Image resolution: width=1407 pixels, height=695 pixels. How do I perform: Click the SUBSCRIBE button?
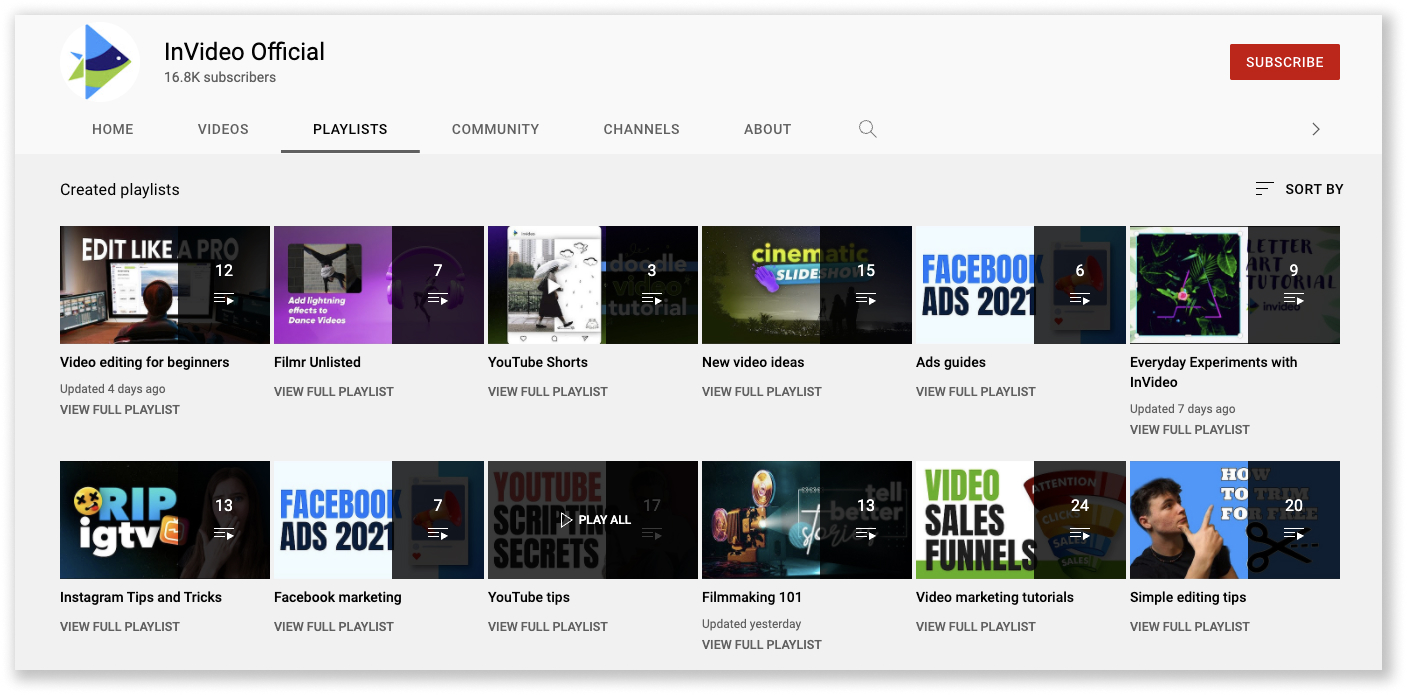click(1284, 61)
